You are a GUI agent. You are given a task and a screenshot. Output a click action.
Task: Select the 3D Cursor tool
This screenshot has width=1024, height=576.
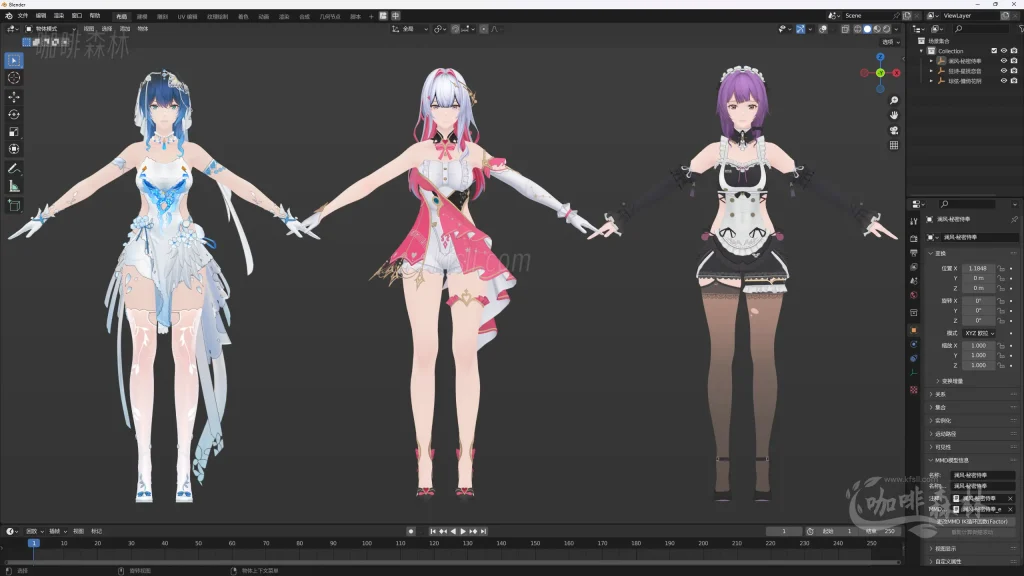point(14,78)
